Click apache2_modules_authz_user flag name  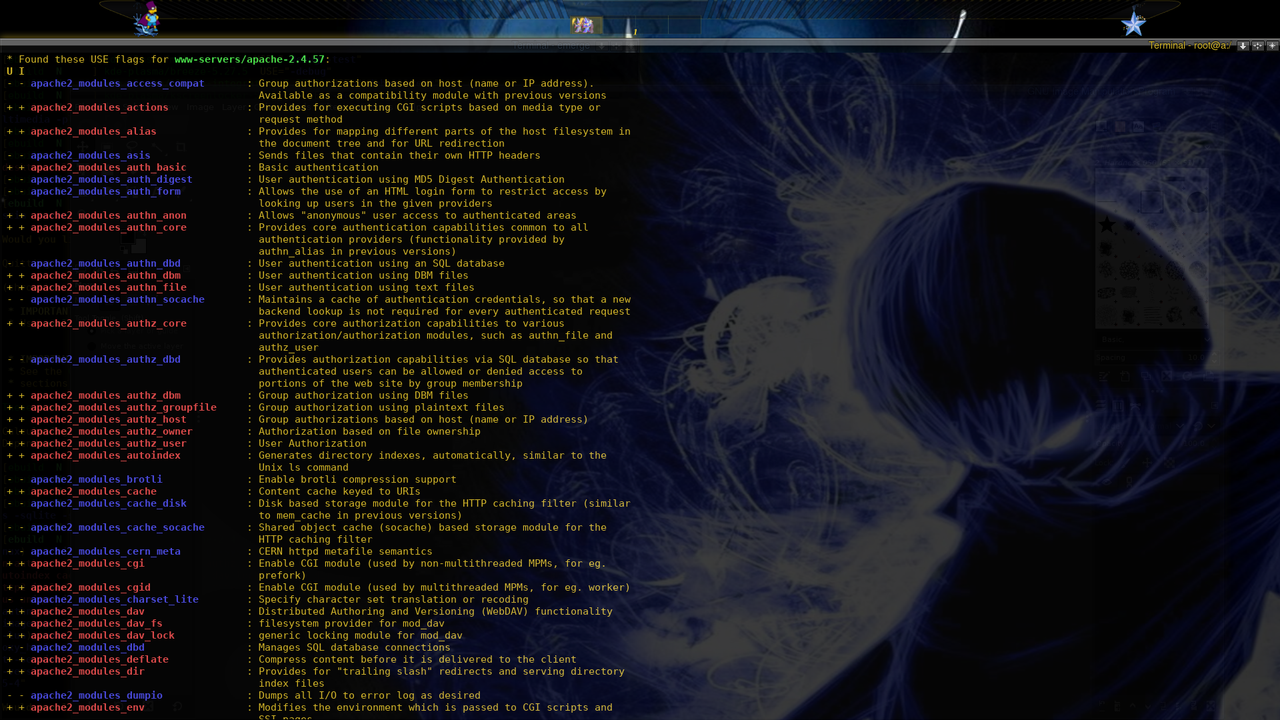108,444
